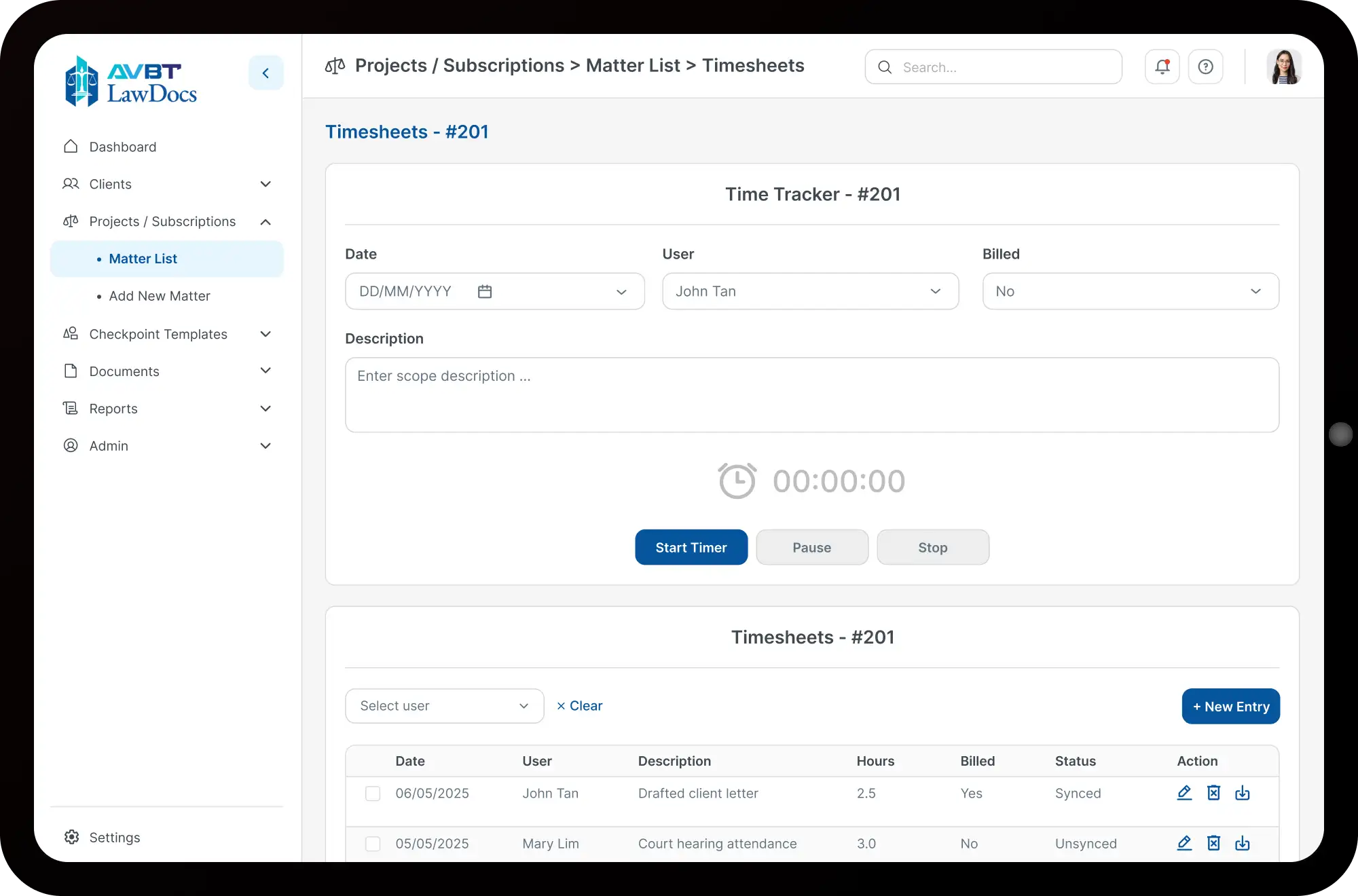Click the Hours column header
The height and width of the screenshot is (896, 1358).
coord(875,761)
